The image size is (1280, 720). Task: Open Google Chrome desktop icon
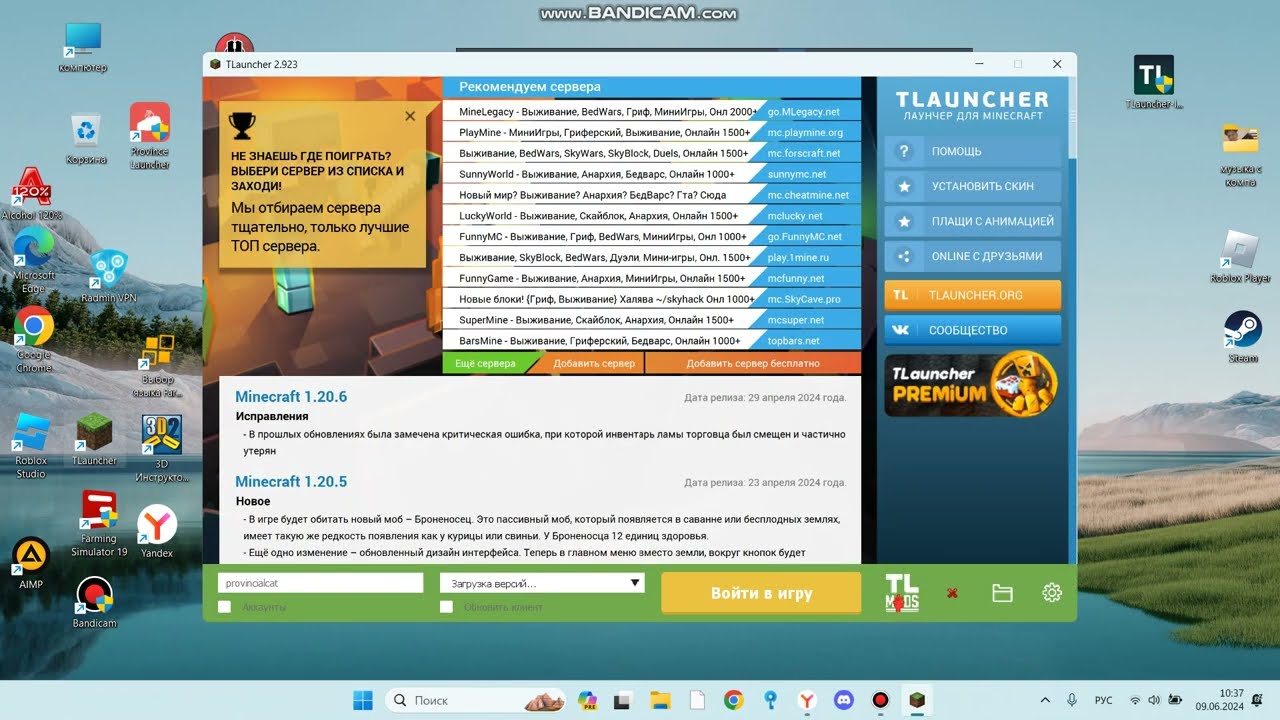click(x=33, y=340)
